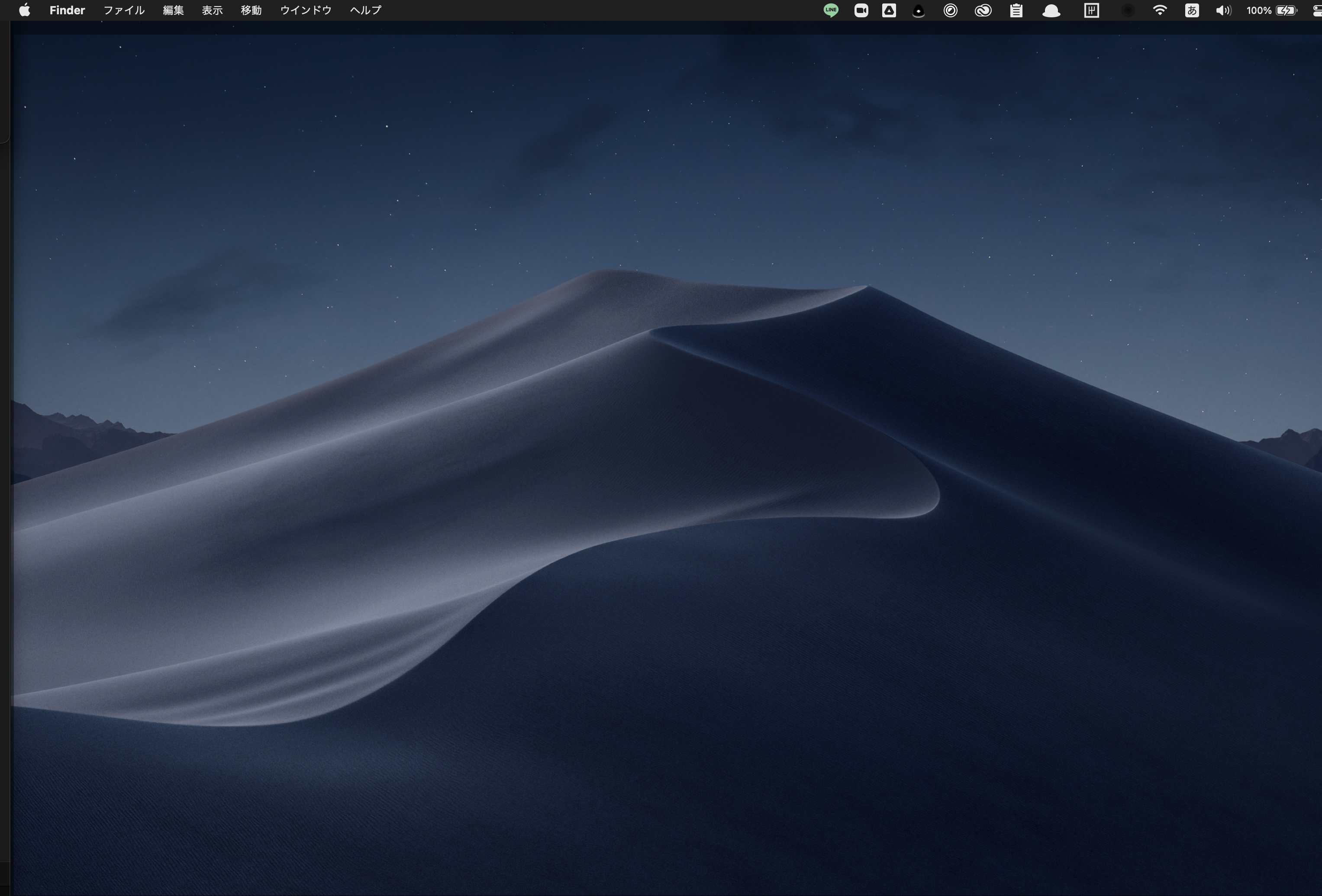1322x896 pixels.
Task: Click the hat-shaped menu bar icon
Action: tap(1051, 11)
